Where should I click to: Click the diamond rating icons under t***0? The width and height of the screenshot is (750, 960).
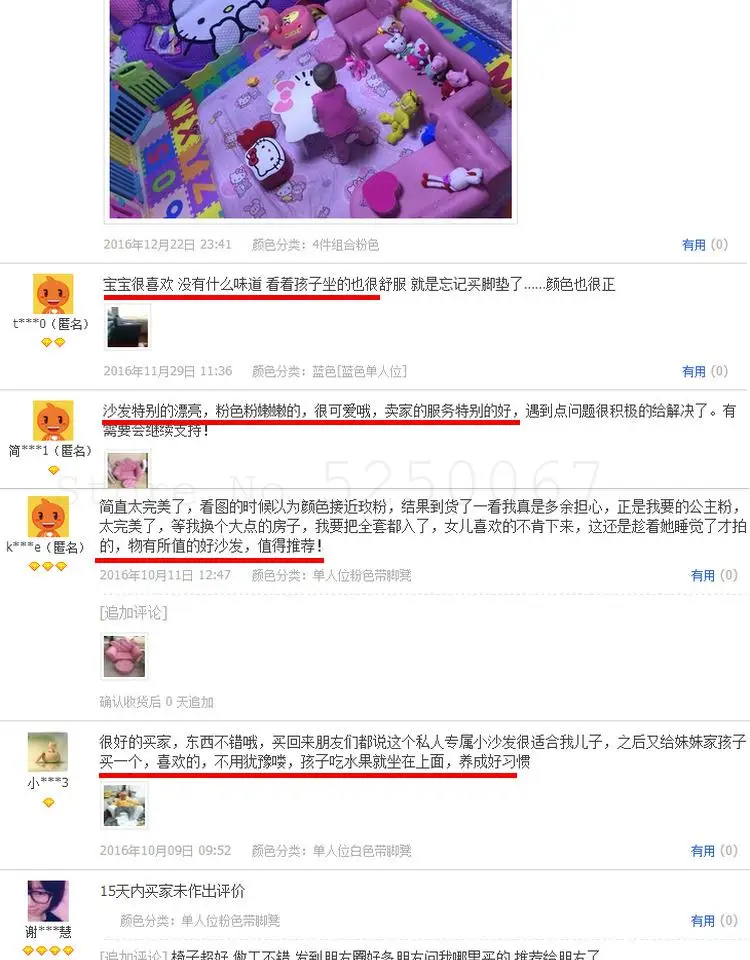53,343
